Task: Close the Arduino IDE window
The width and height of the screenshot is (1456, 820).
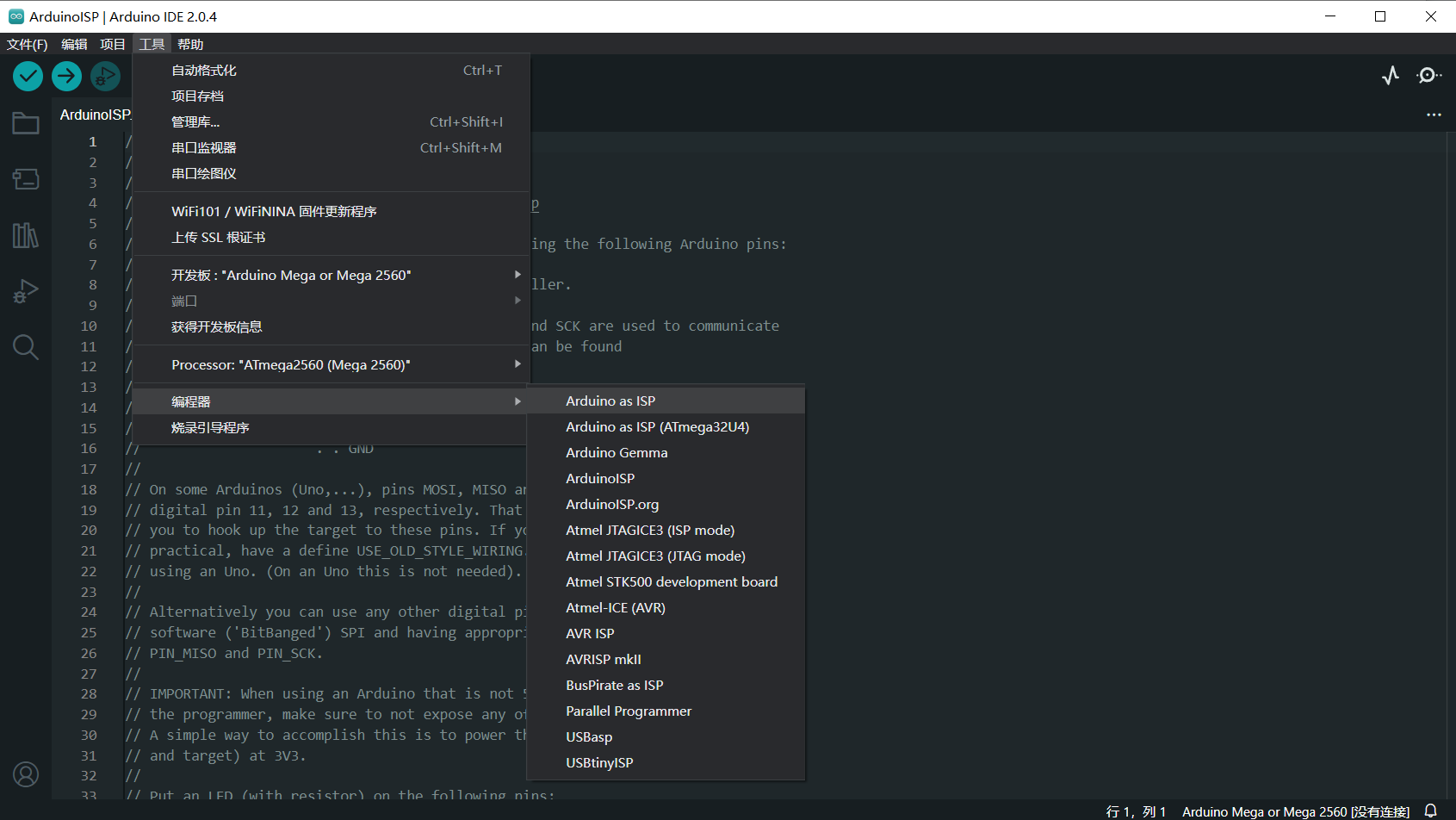Action: tap(1430, 16)
